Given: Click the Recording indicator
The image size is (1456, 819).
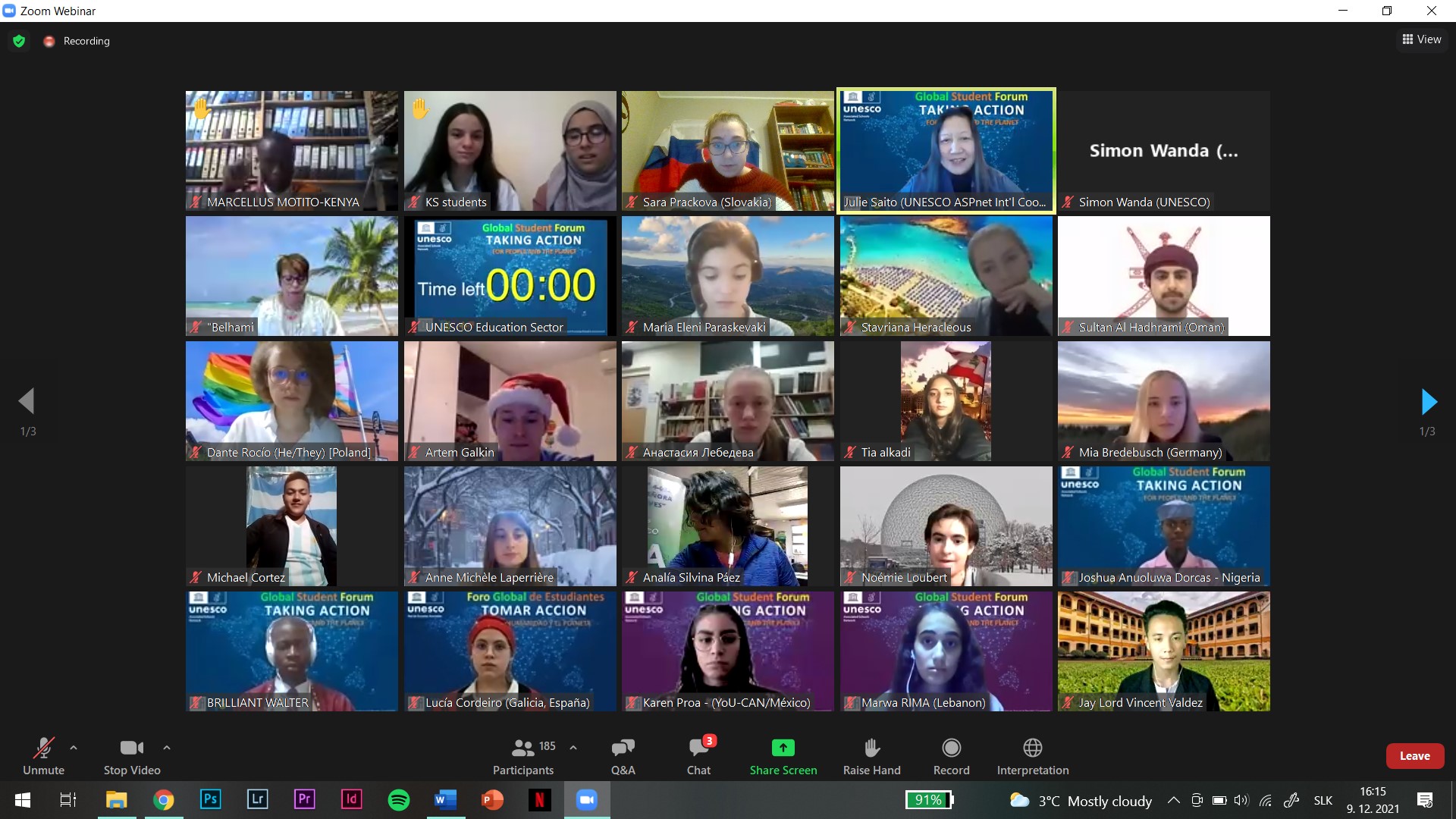Looking at the screenshot, I should [77, 41].
